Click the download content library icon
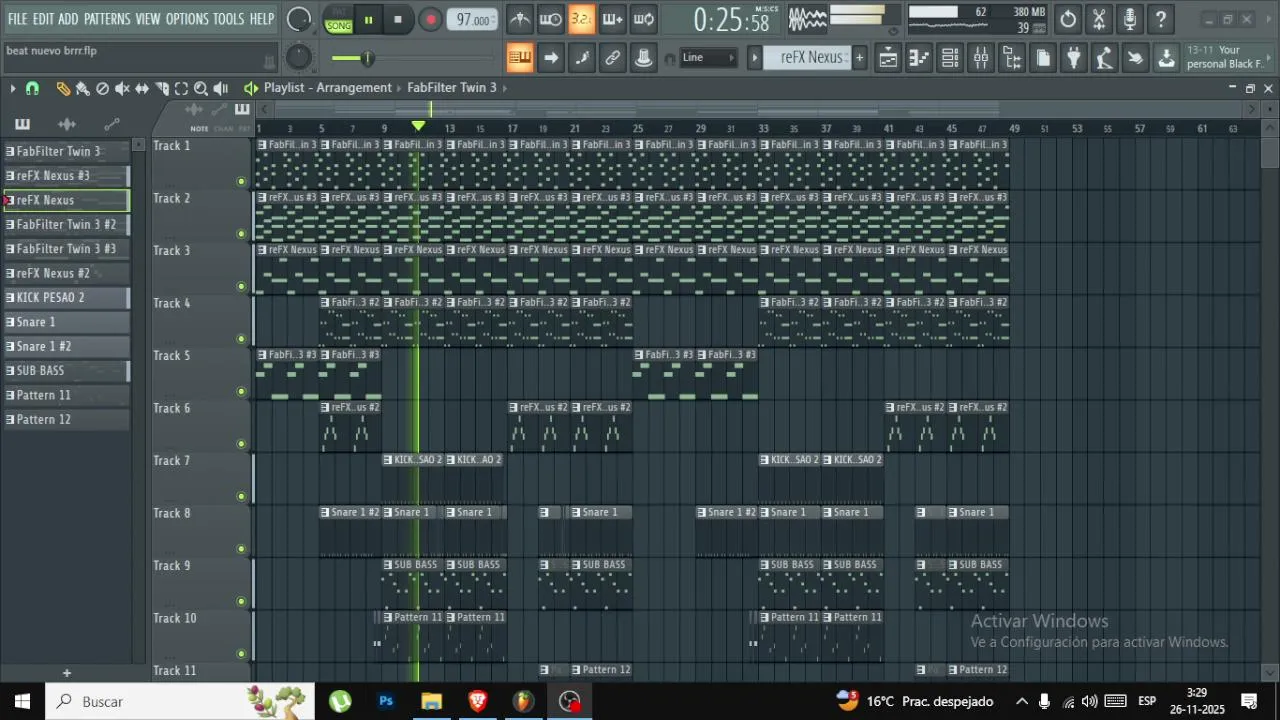1280x720 pixels. (1167, 58)
